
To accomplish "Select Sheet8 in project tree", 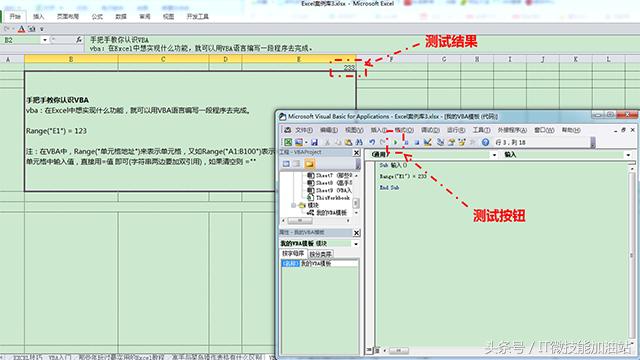I will click(x=329, y=183).
